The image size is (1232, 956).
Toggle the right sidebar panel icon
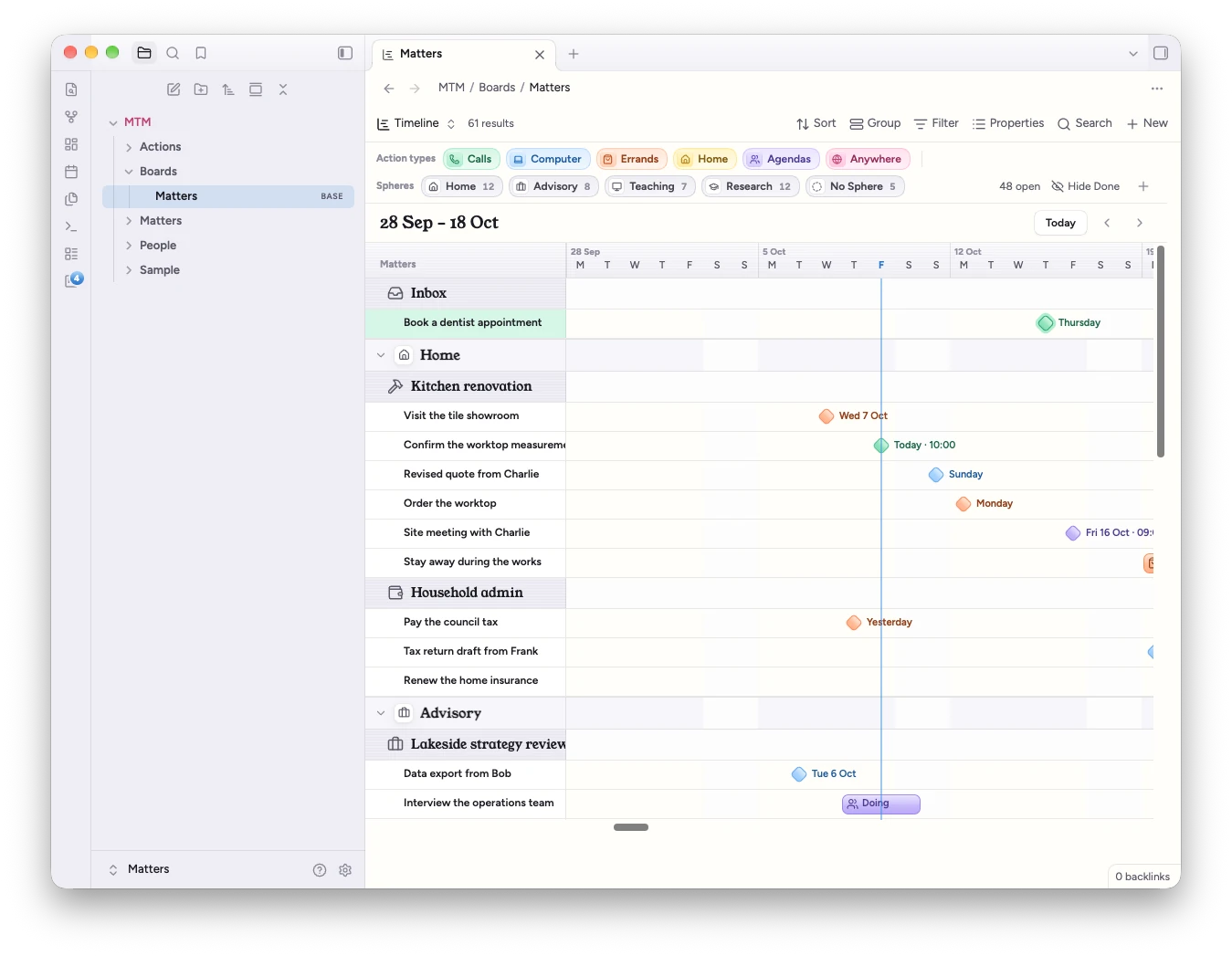click(x=1161, y=53)
